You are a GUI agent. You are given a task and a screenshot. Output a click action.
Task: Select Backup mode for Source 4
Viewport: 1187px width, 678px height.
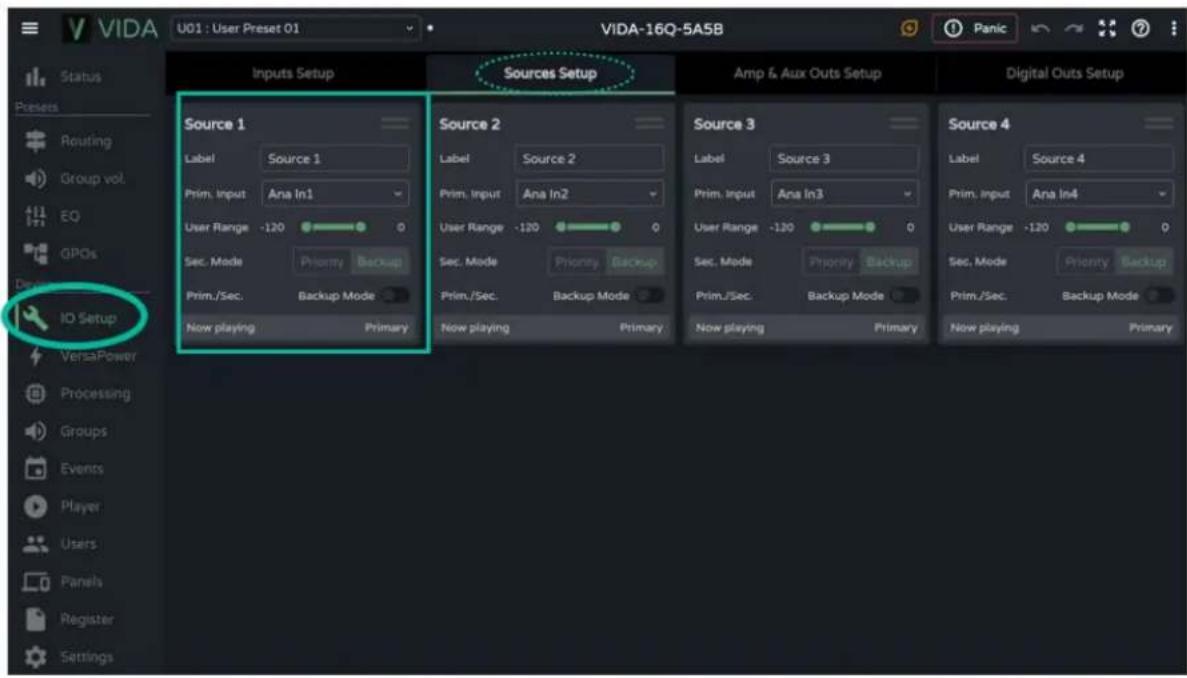(1144, 262)
